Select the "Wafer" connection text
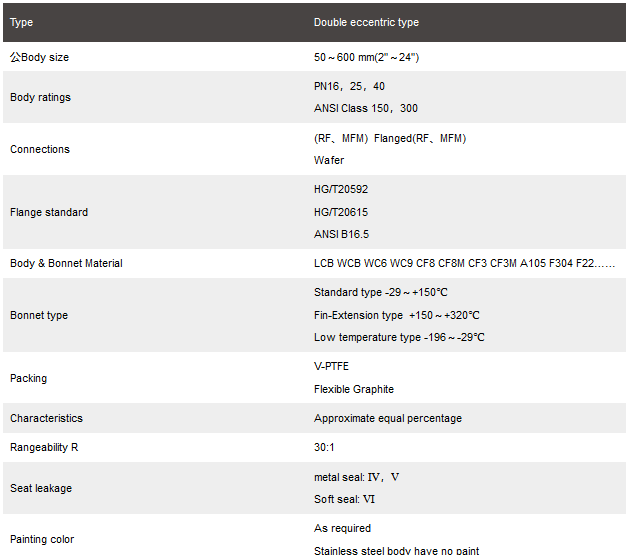 click(329, 160)
